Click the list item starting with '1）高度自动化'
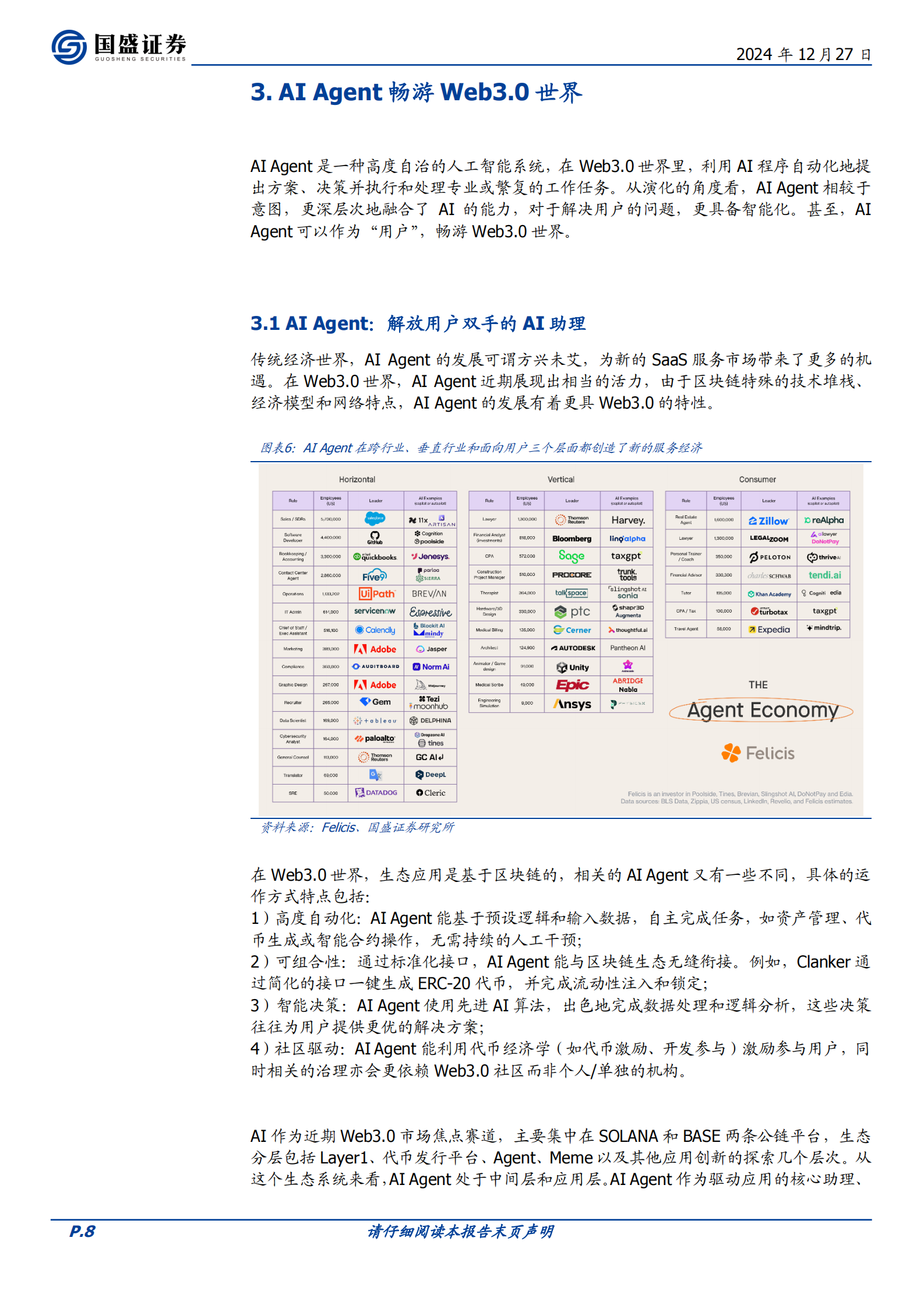 [560, 929]
